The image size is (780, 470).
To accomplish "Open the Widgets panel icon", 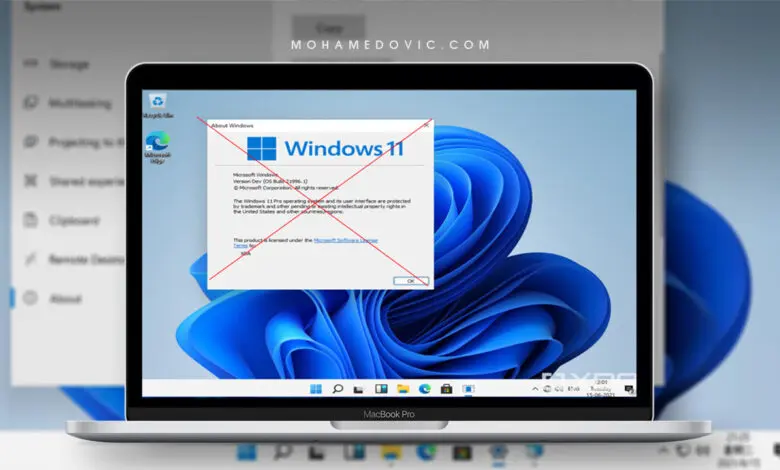I will click(x=381, y=388).
